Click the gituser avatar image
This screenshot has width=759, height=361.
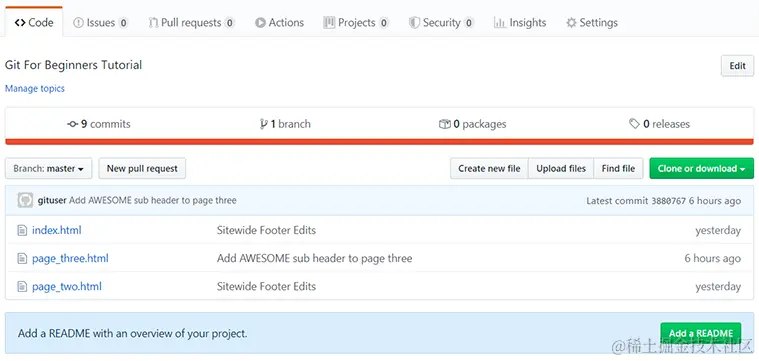(25, 200)
